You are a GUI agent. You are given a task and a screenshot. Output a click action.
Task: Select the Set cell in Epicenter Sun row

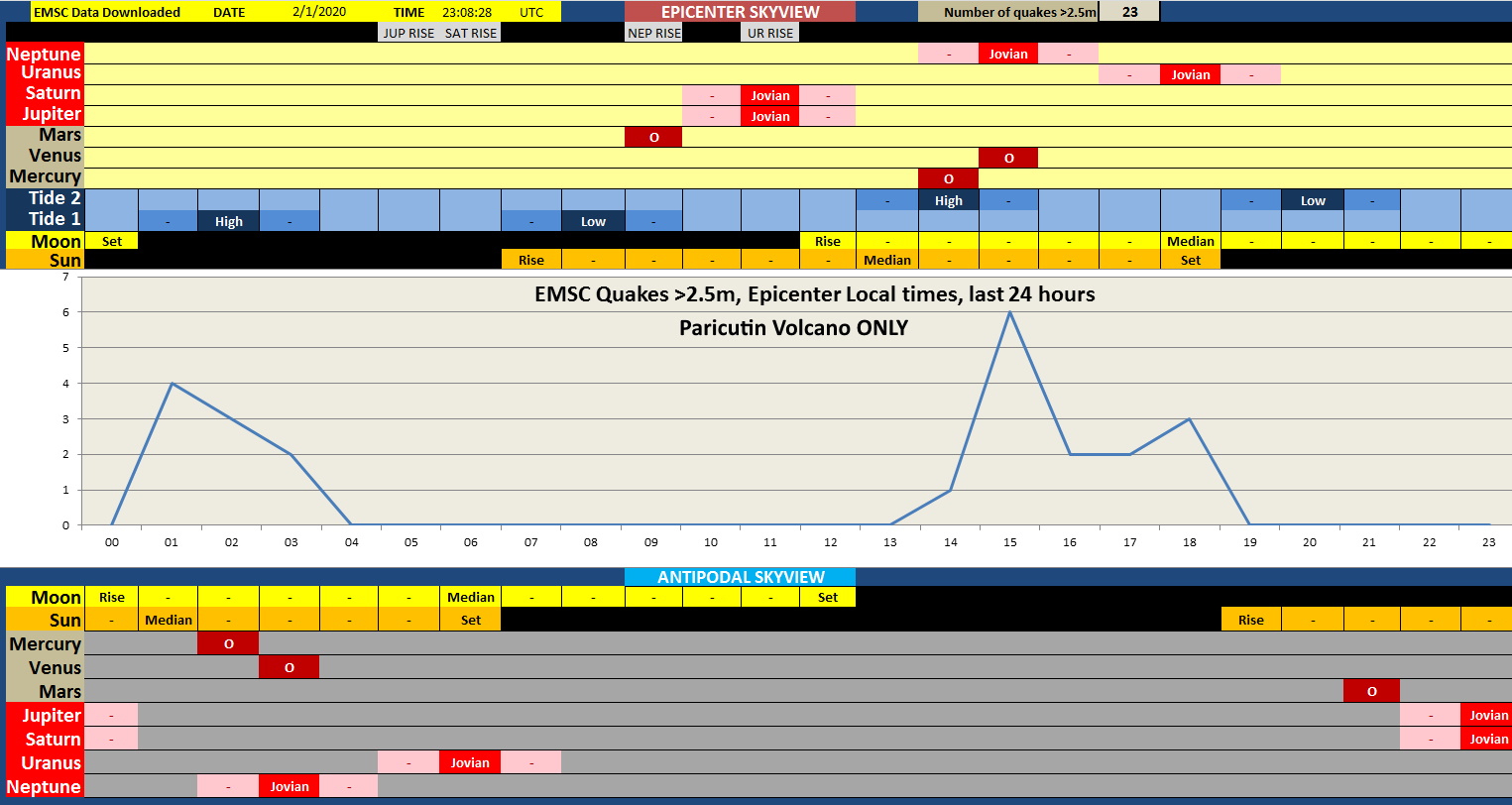tap(1190, 260)
